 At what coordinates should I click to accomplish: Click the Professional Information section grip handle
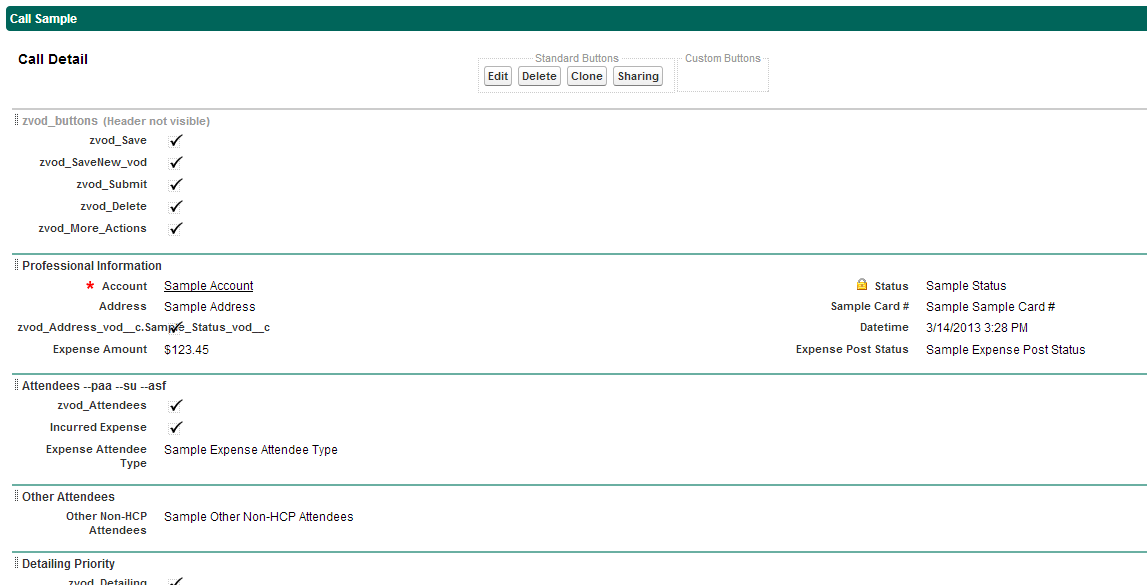tap(16, 266)
